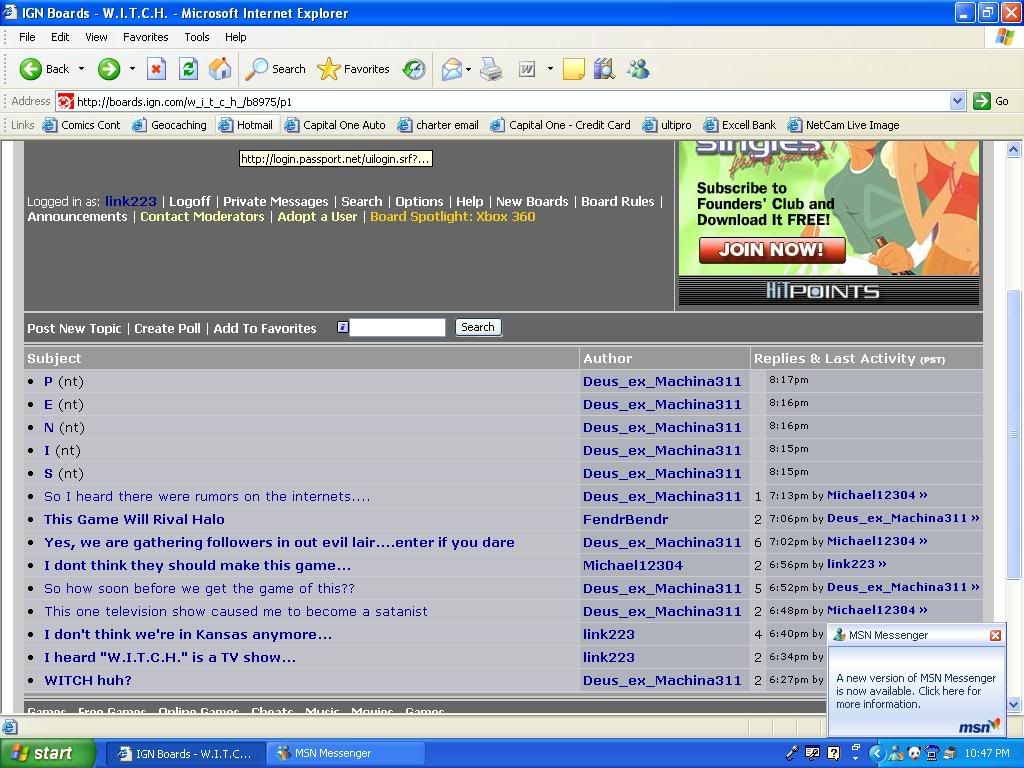The height and width of the screenshot is (768, 1024).
Task: Open the Mail button dropdown arrow
Action: [468, 69]
